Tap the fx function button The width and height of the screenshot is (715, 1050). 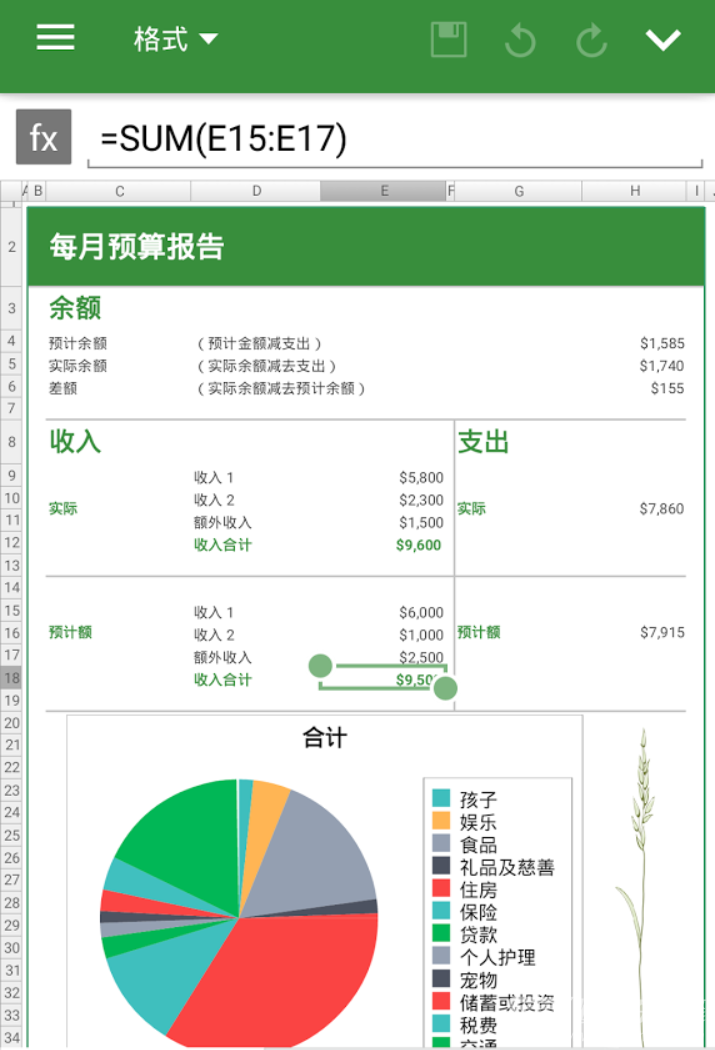tap(44, 137)
